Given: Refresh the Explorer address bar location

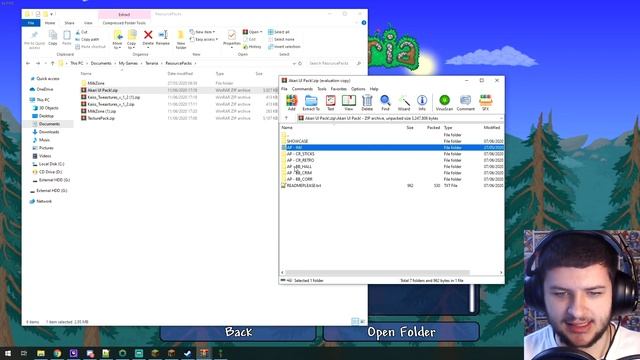Looking at the screenshot, I should coord(300,63).
